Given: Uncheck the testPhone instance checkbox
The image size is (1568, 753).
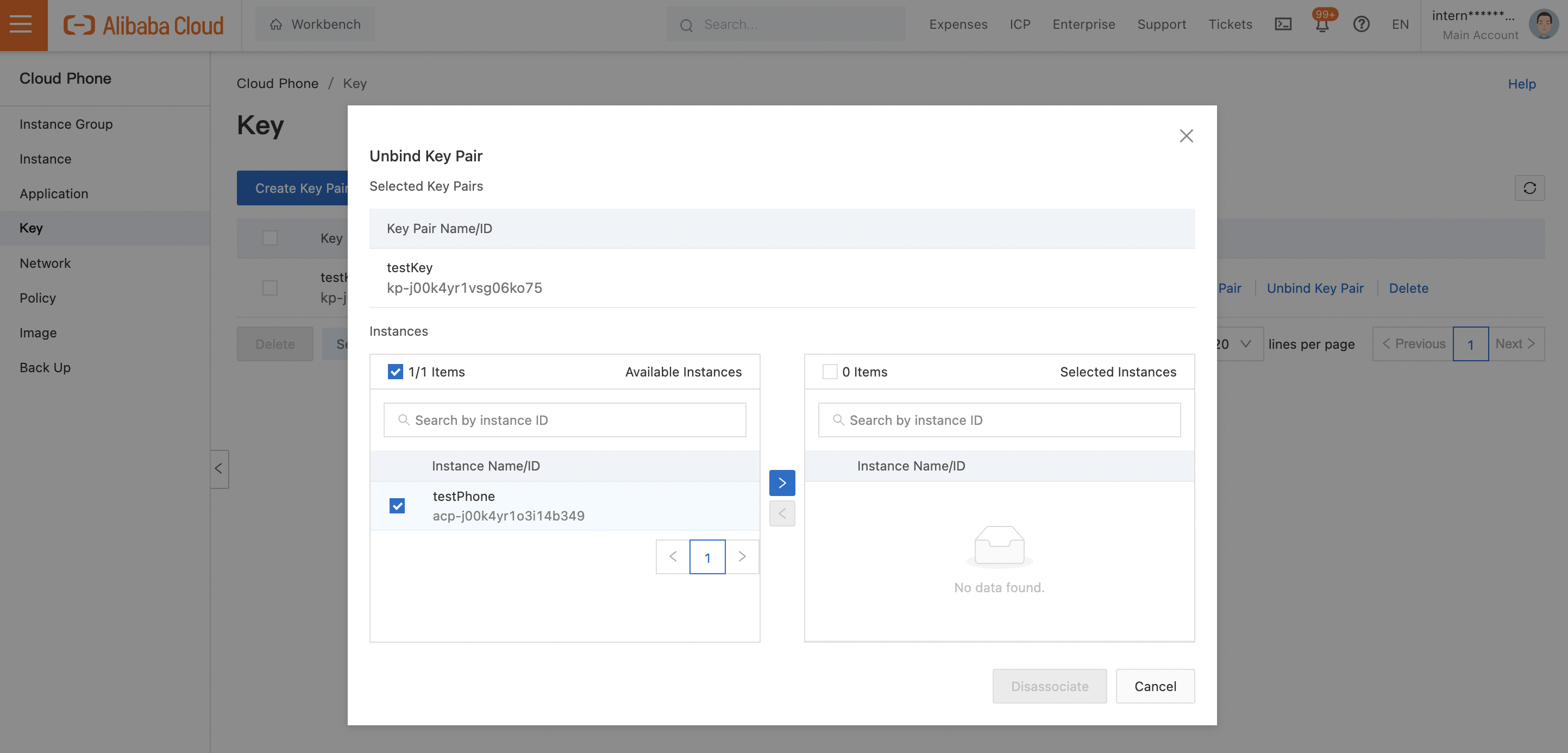Looking at the screenshot, I should point(397,506).
